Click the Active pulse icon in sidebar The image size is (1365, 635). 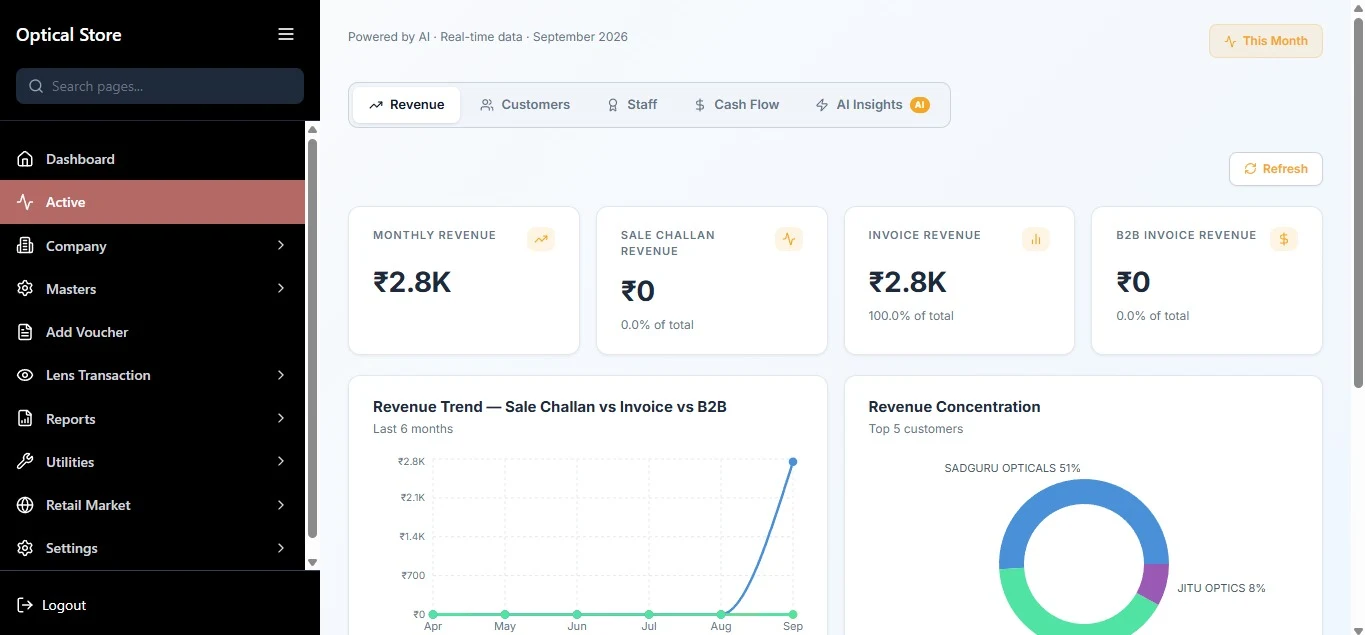25,202
